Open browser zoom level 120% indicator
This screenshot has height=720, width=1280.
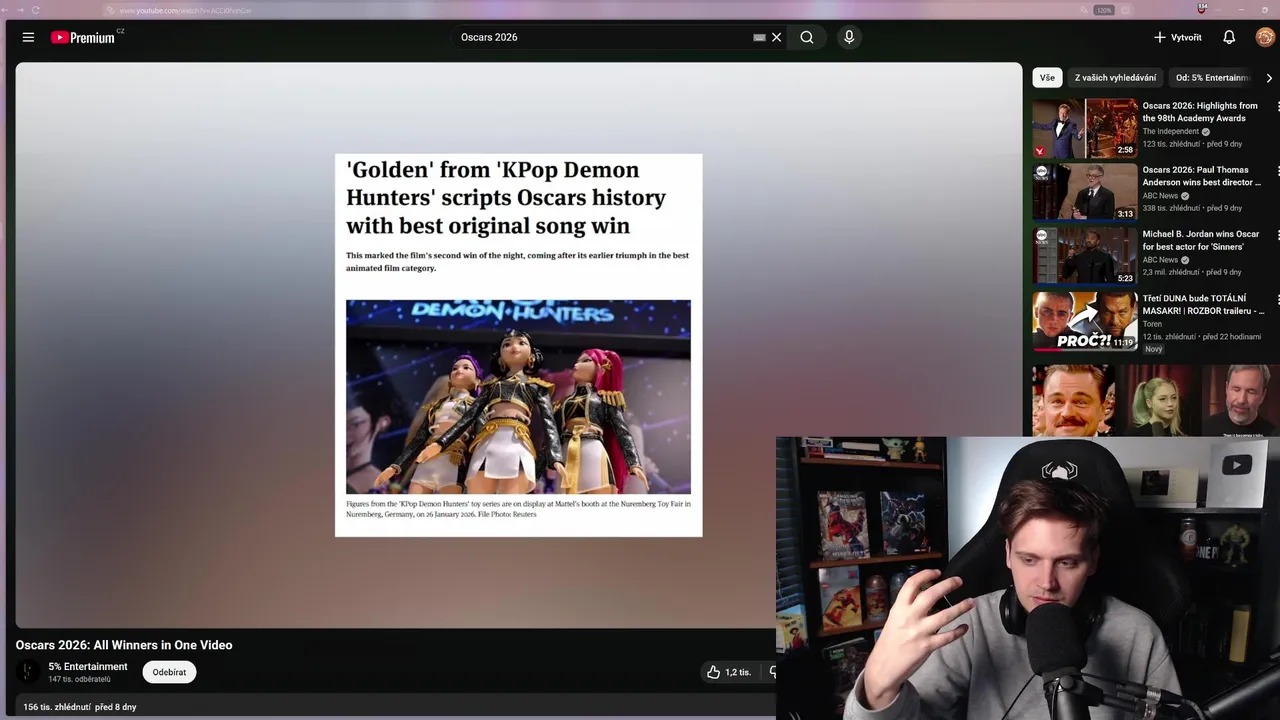click(1104, 10)
